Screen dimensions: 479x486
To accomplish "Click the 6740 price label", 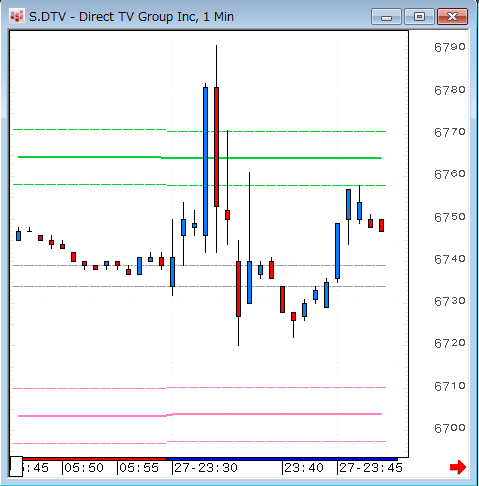I will coord(450,259).
